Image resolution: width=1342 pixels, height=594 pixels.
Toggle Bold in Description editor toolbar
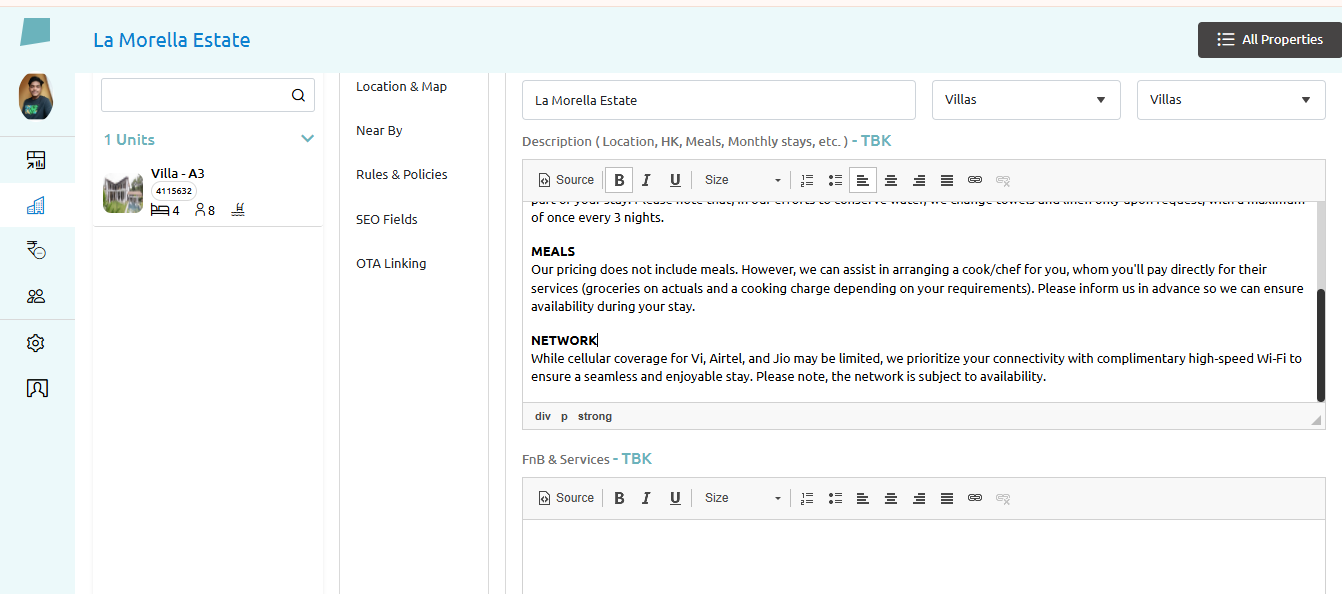tap(619, 180)
